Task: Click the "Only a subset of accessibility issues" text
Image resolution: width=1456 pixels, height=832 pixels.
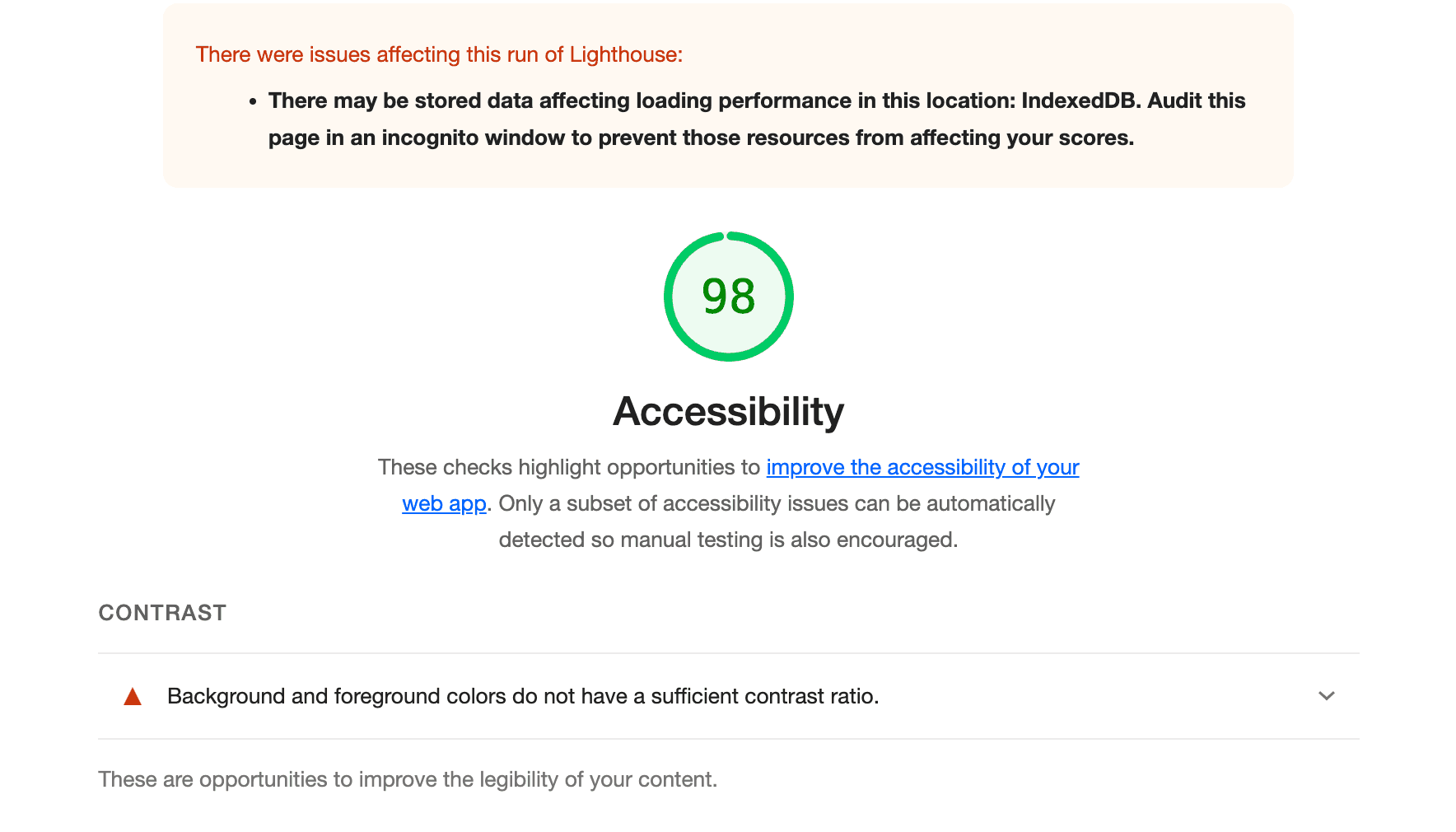Action: (776, 503)
